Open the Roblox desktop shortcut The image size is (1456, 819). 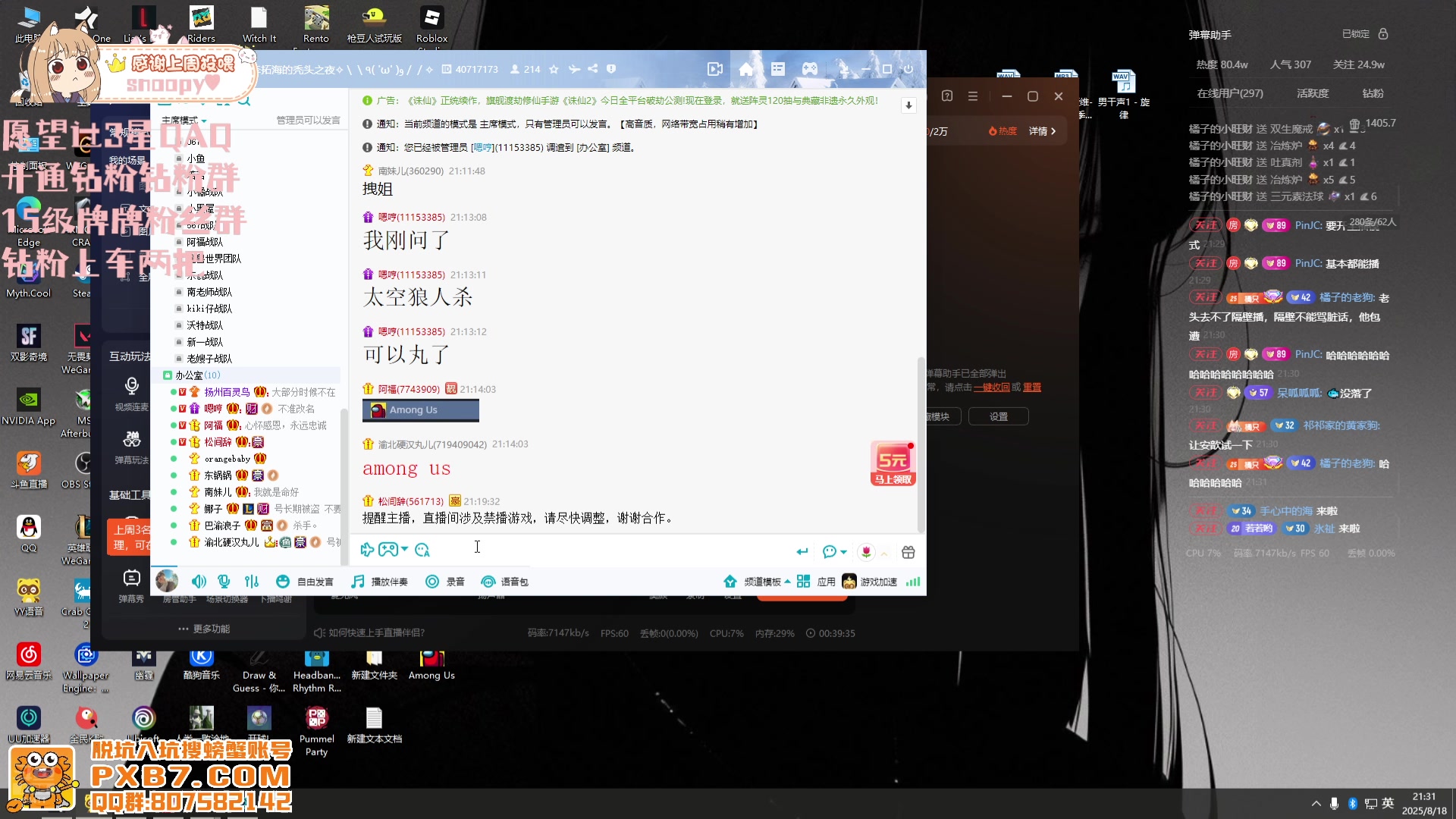point(431,24)
